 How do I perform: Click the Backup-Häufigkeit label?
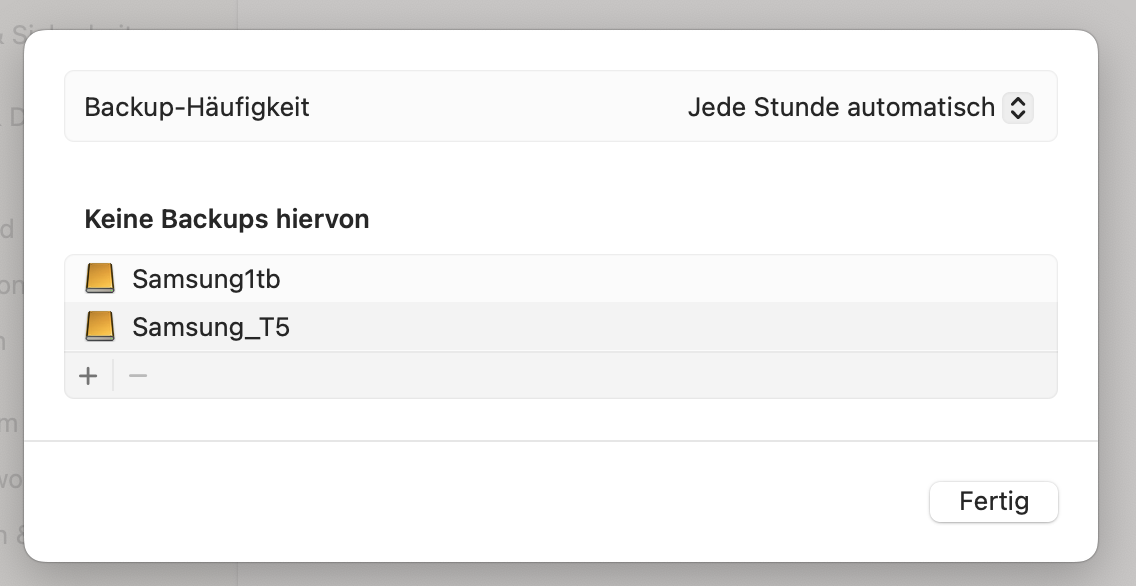197,107
